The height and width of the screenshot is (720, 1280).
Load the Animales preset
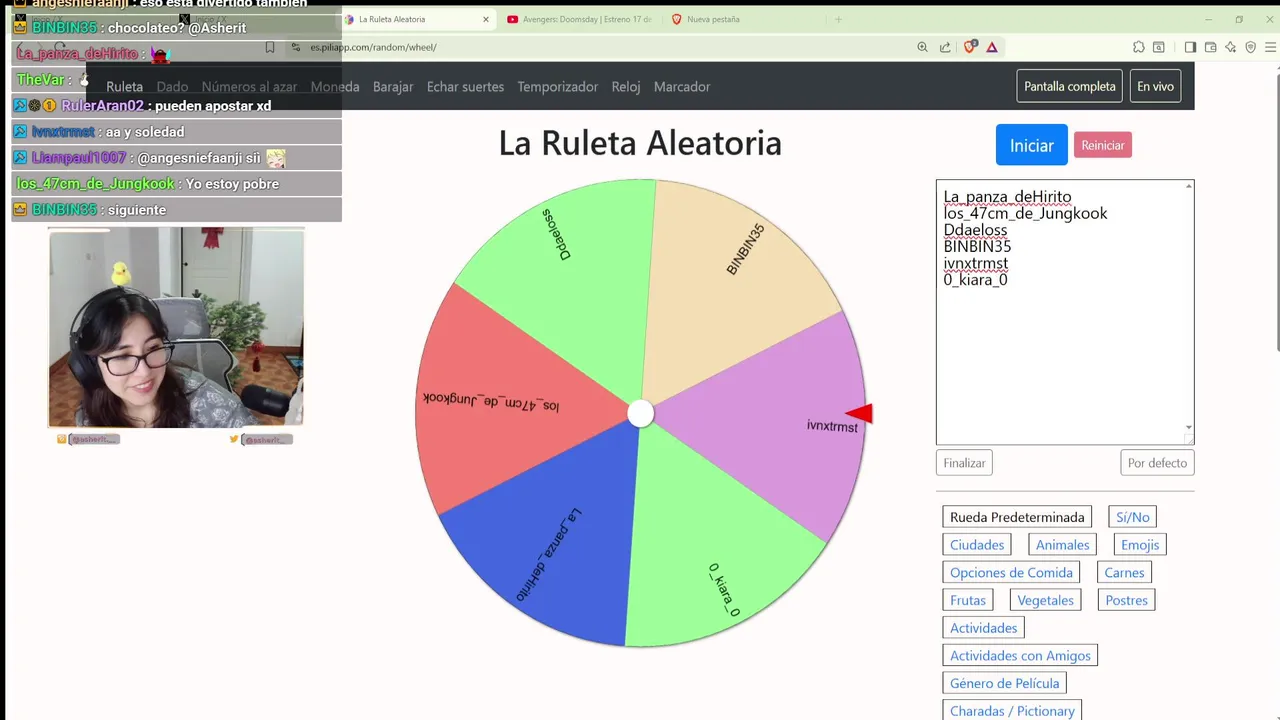tap(1062, 545)
